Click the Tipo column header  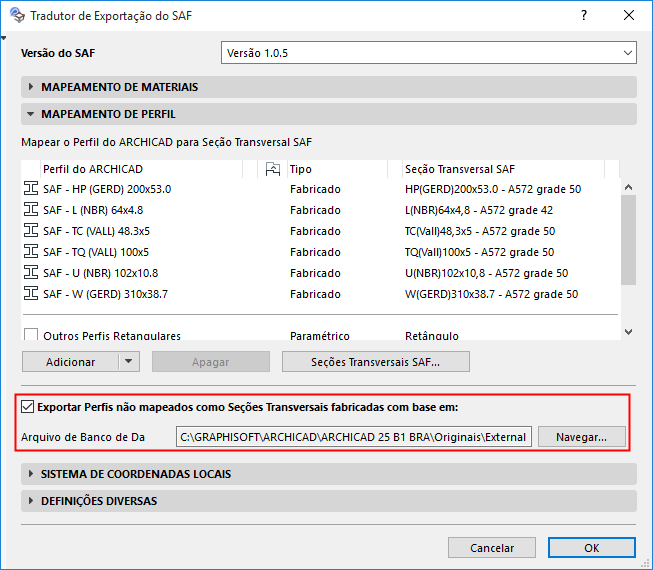coord(337,169)
